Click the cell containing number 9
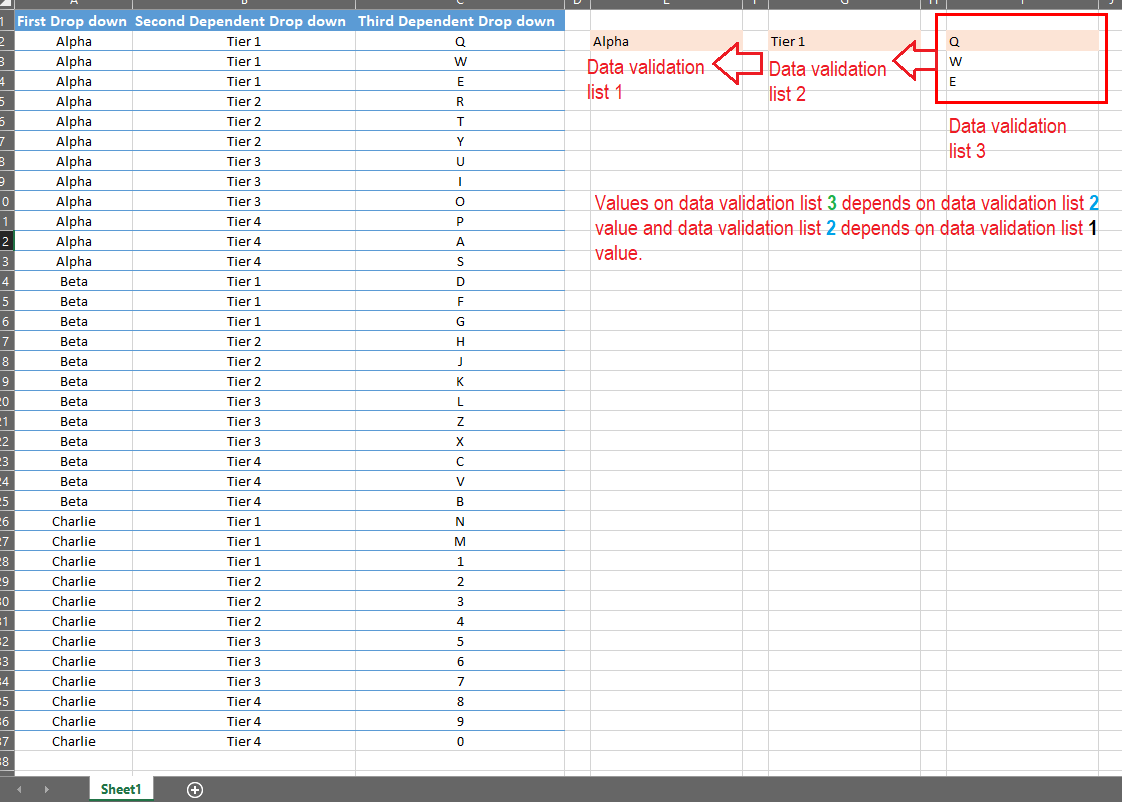Image resolution: width=1122 pixels, height=802 pixels. [x=460, y=723]
